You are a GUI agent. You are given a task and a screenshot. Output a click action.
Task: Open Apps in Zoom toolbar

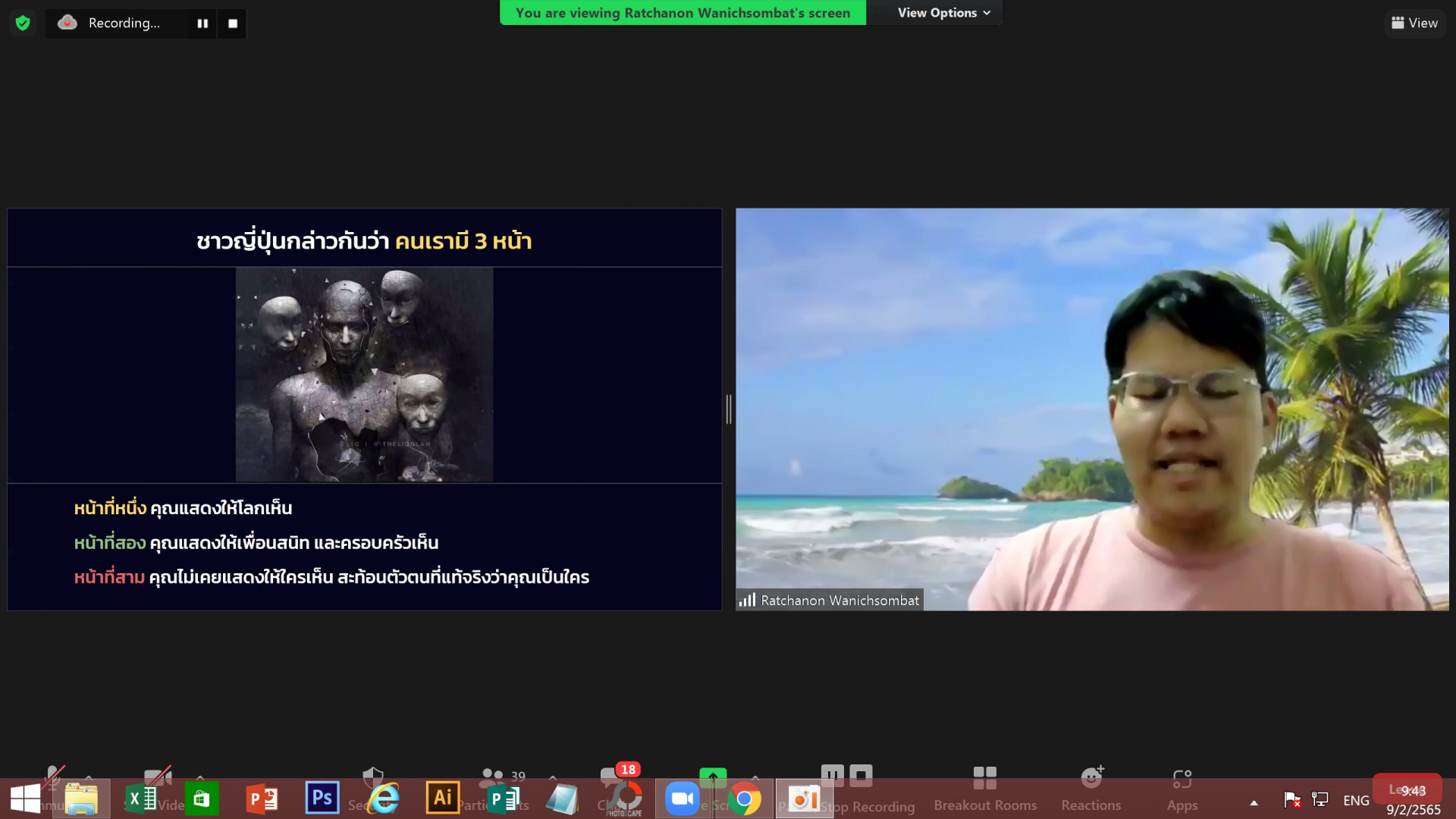(x=1182, y=789)
